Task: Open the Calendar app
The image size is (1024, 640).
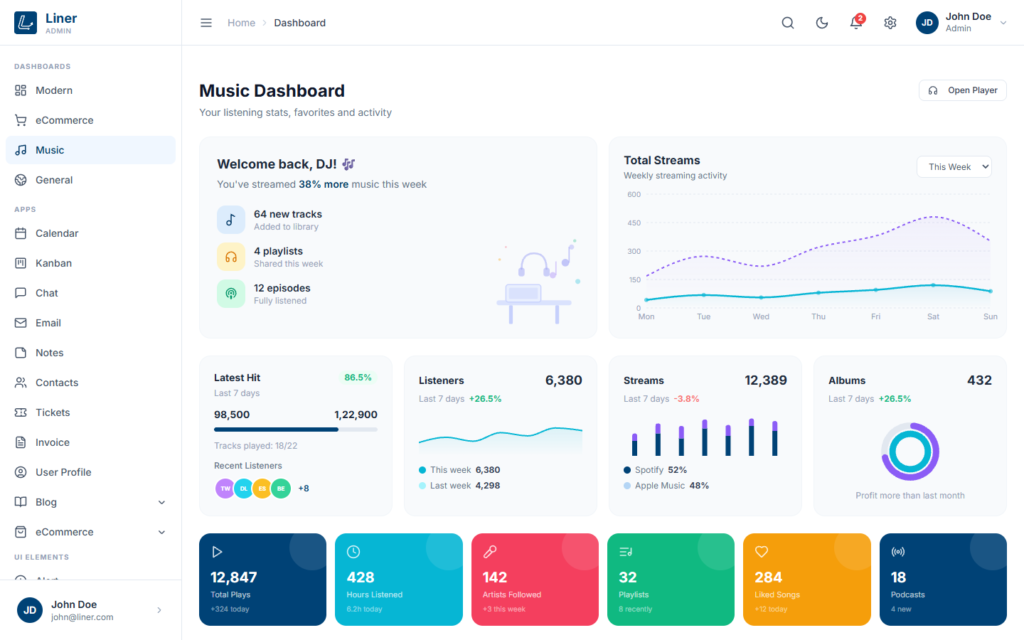Action: 91,233
